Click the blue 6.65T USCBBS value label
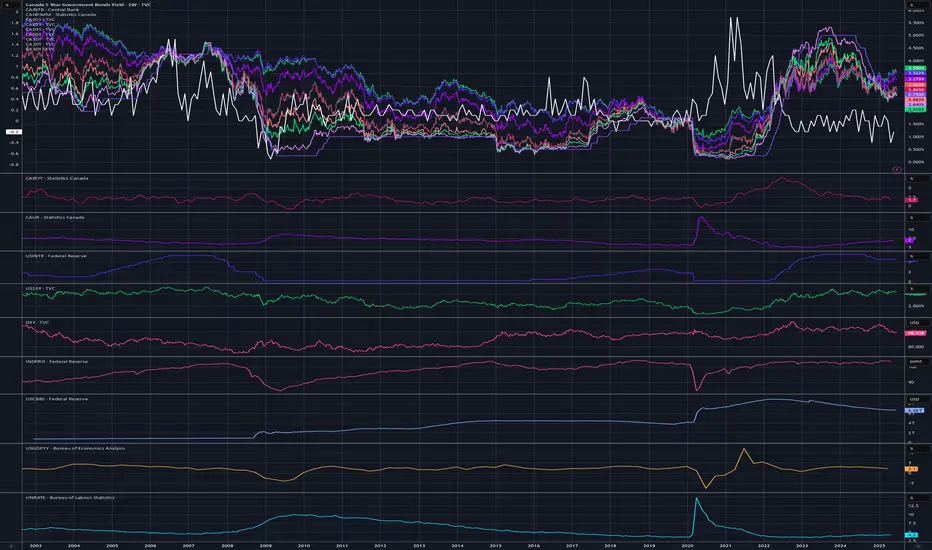The height and width of the screenshot is (550, 932). pyautogui.click(x=914, y=411)
